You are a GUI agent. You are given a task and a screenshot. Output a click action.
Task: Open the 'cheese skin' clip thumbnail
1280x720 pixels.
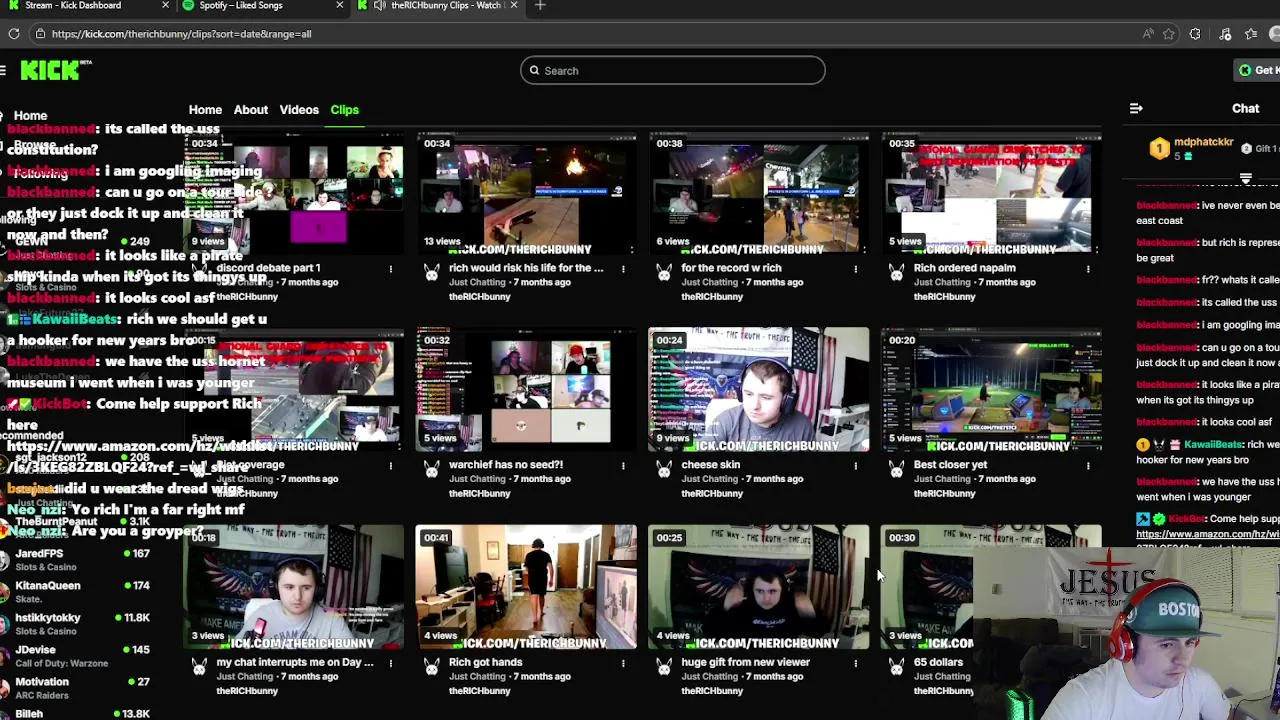(x=758, y=390)
